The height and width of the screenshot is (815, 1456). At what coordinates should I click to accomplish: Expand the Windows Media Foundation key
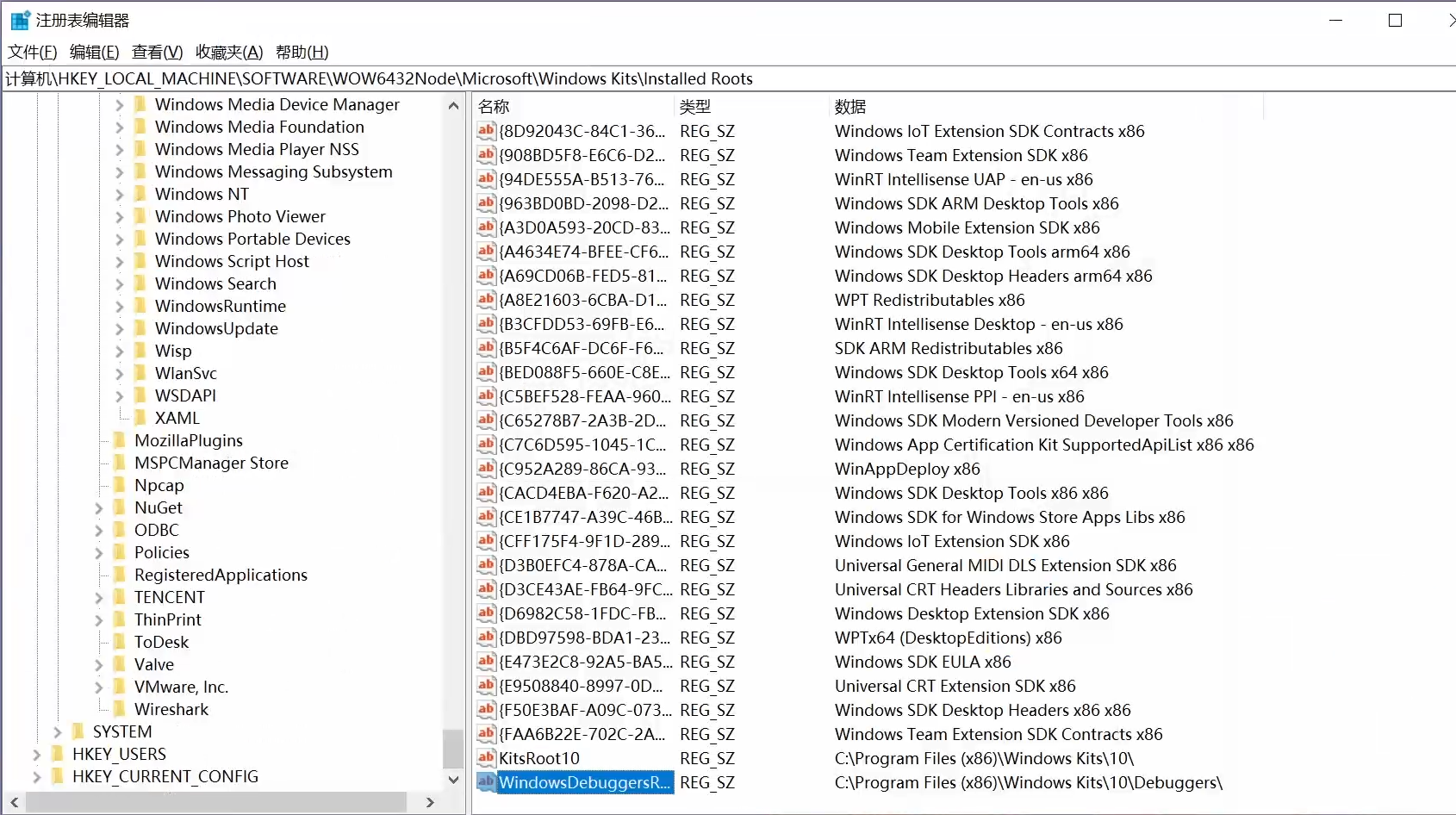[120, 128]
